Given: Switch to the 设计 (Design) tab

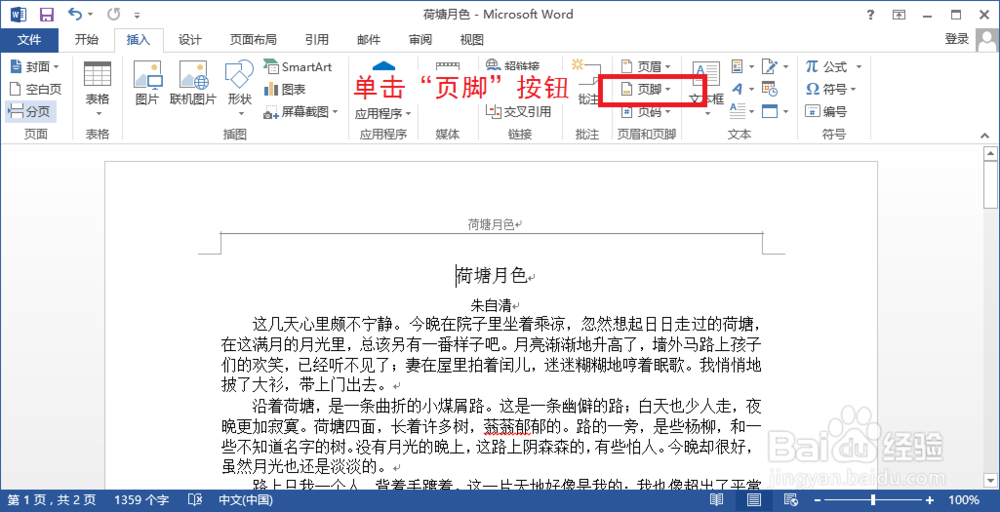Looking at the screenshot, I should (x=189, y=40).
